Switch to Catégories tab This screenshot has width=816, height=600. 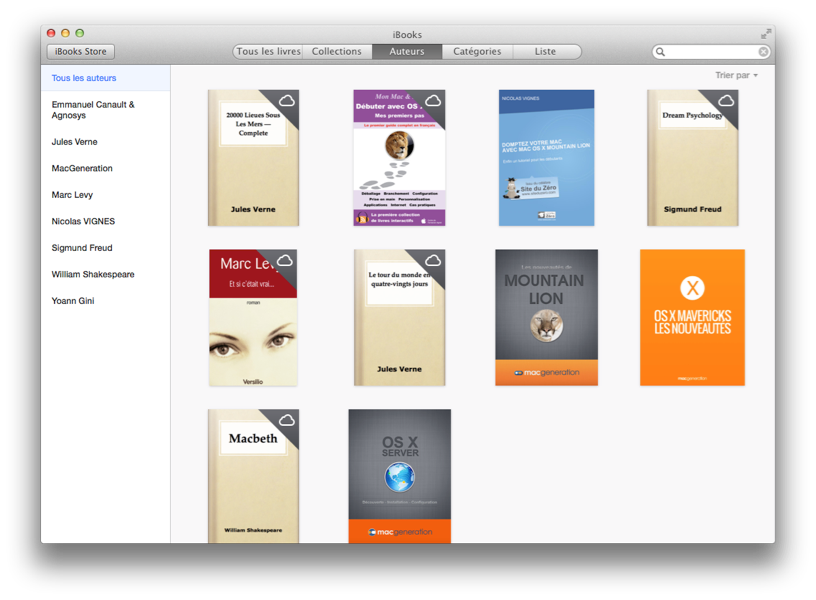click(x=477, y=52)
